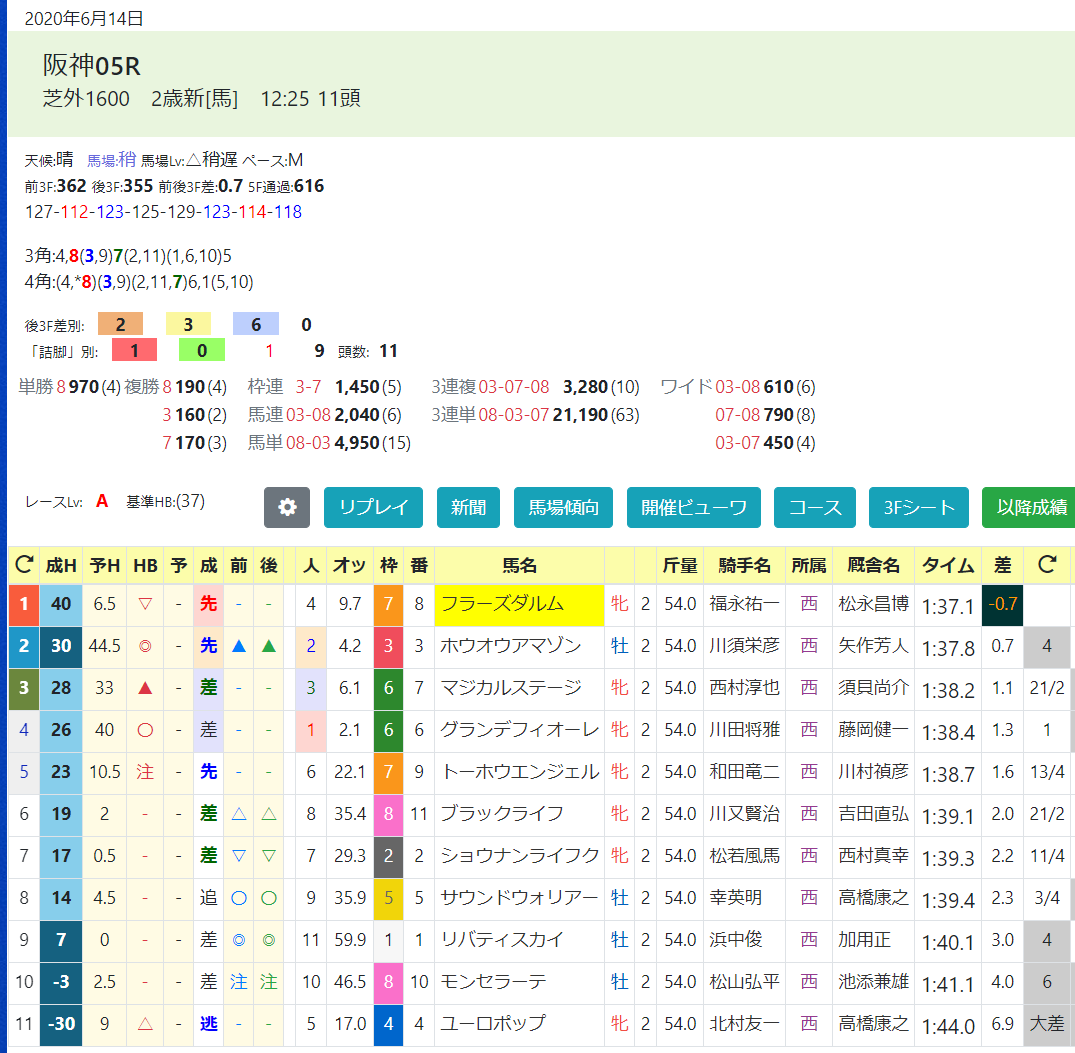Viewport: 1075px width, 1053px height.
Task: Click outline red triangle HB mark for ユーロポップ
Action: tap(145, 1024)
